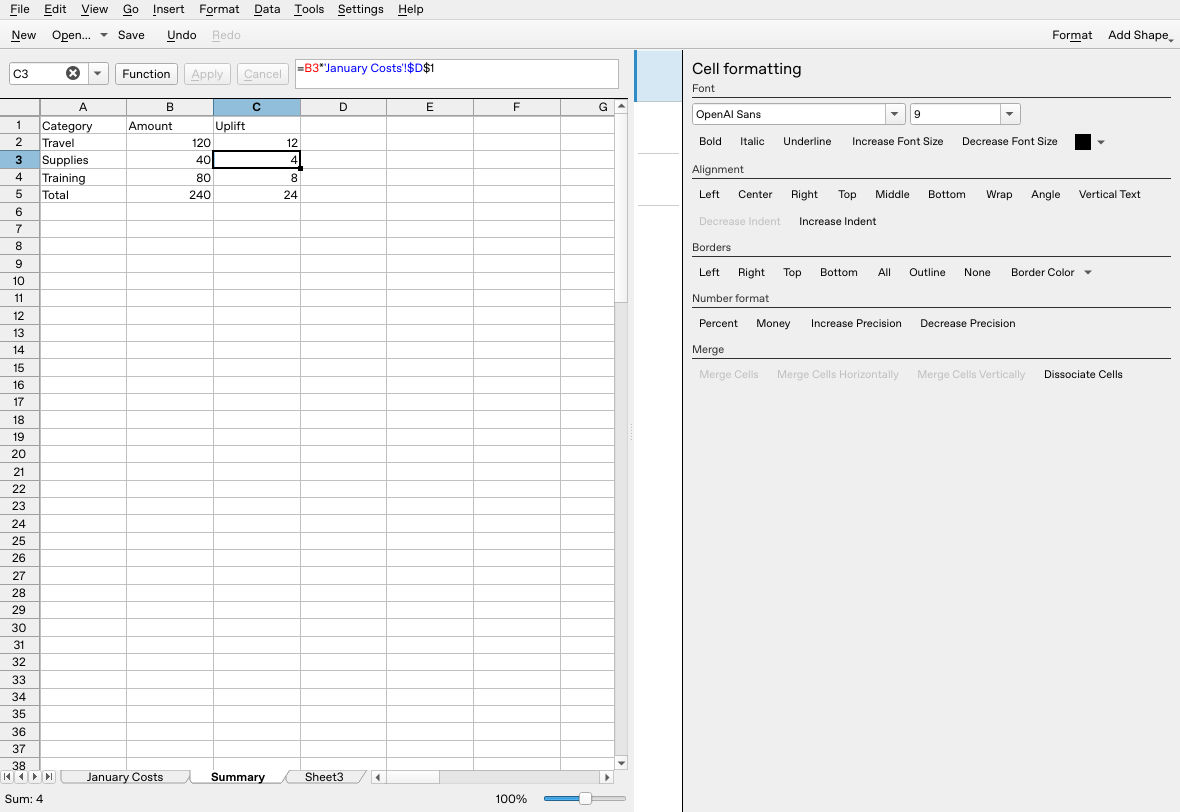This screenshot has width=1180, height=812.
Task: Remove borders with None
Action: [x=977, y=272]
